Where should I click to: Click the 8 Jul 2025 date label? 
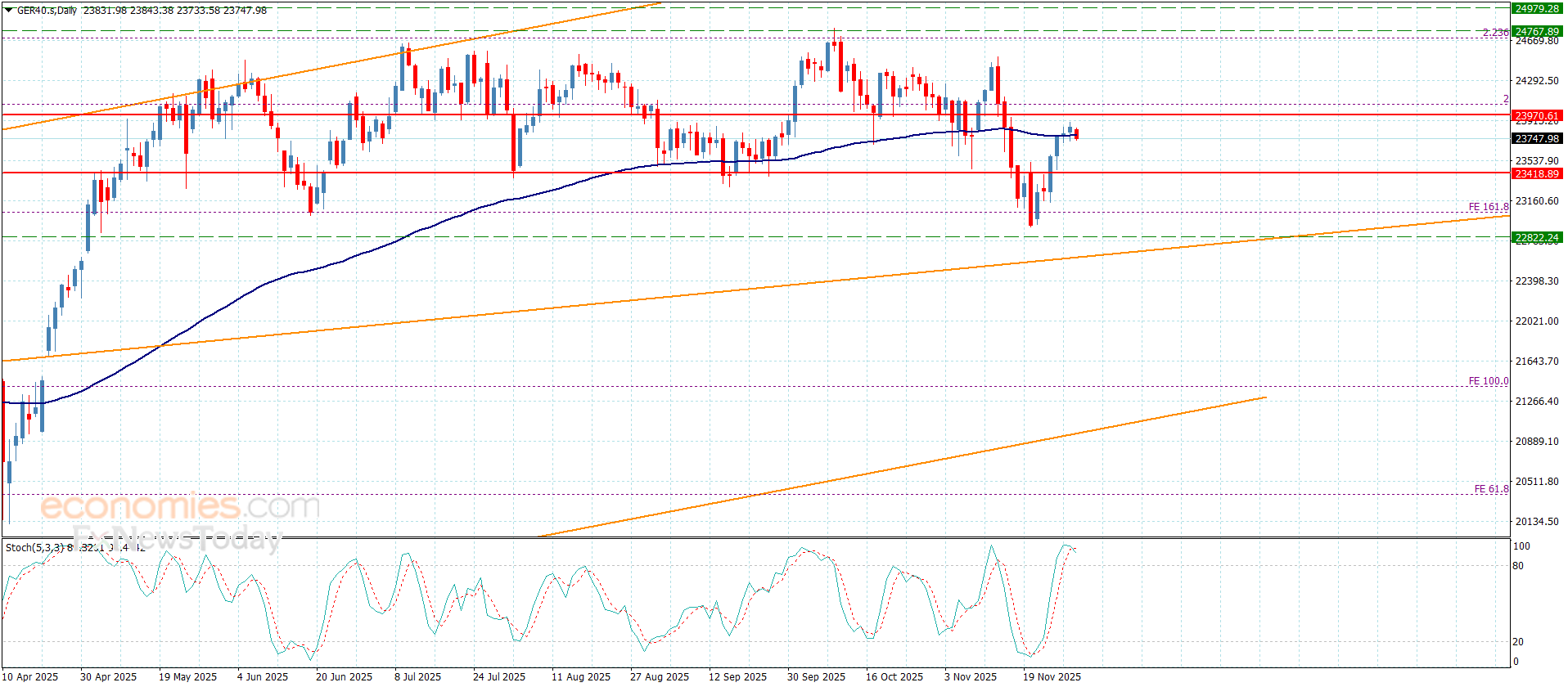coord(417,676)
